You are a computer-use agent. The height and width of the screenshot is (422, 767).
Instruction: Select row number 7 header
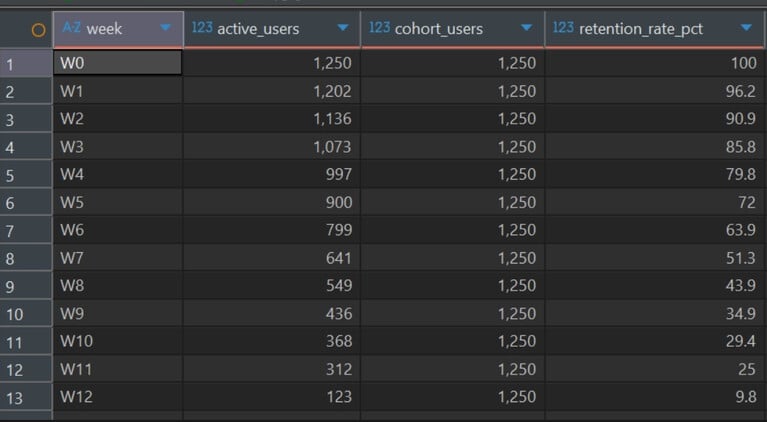(x=26, y=230)
